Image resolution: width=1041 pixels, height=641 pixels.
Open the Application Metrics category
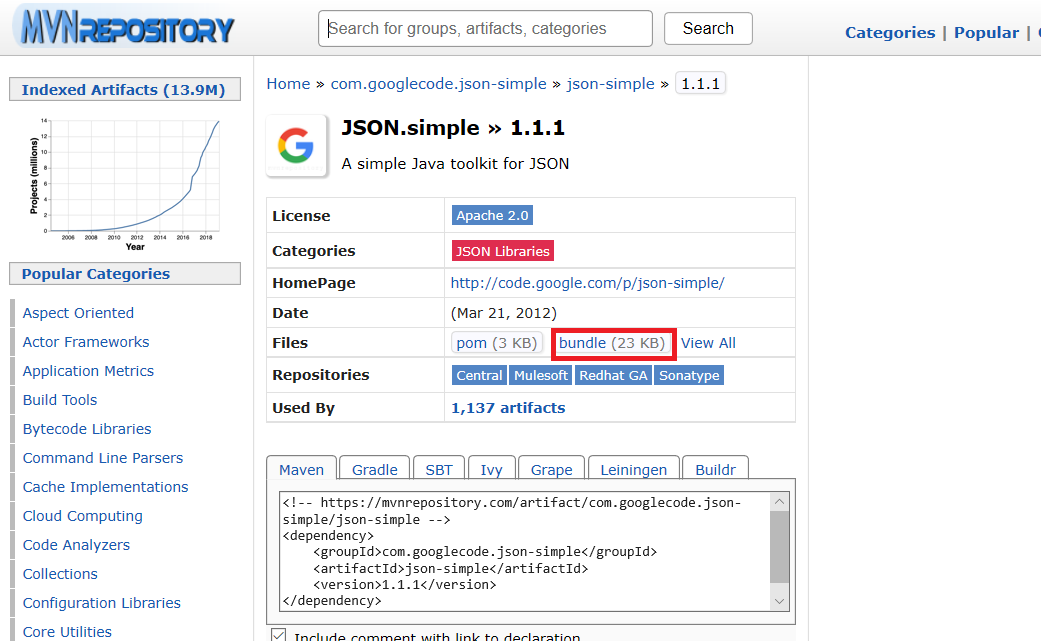click(x=88, y=371)
